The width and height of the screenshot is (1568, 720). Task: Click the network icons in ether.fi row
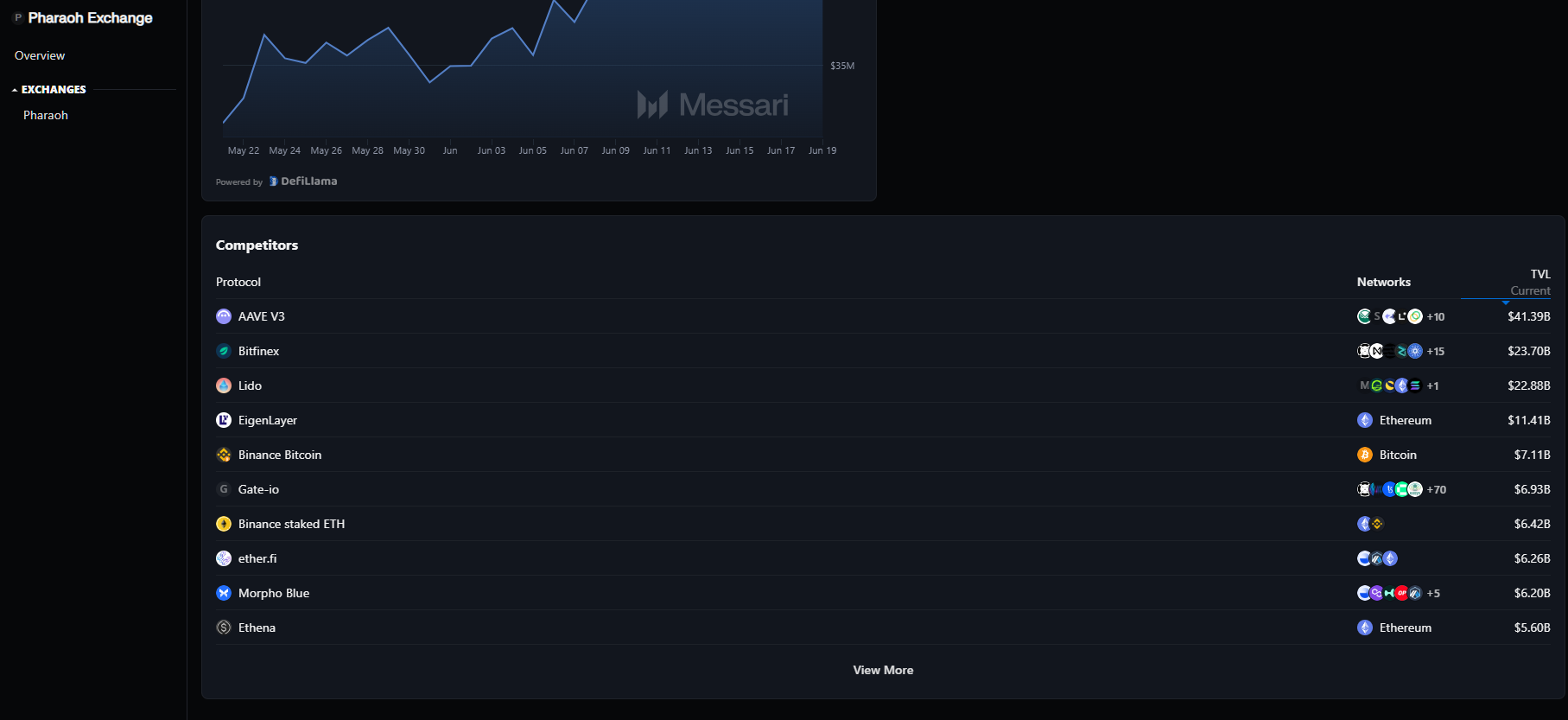point(1377,558)
